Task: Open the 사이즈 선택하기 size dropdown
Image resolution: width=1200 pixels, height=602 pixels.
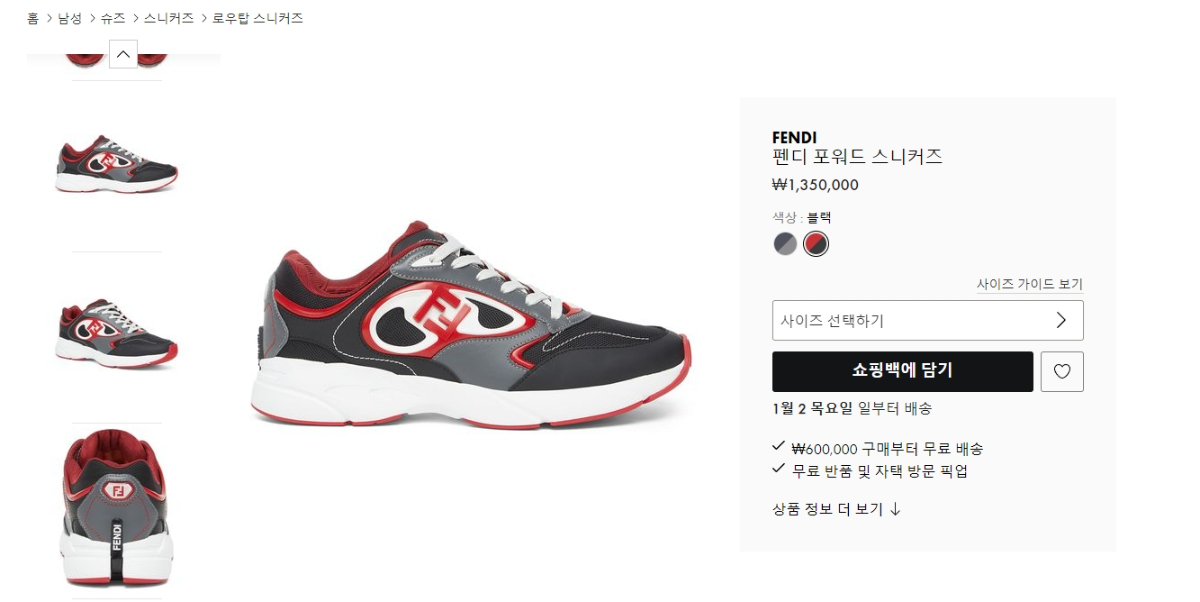Action: [928, 320]
